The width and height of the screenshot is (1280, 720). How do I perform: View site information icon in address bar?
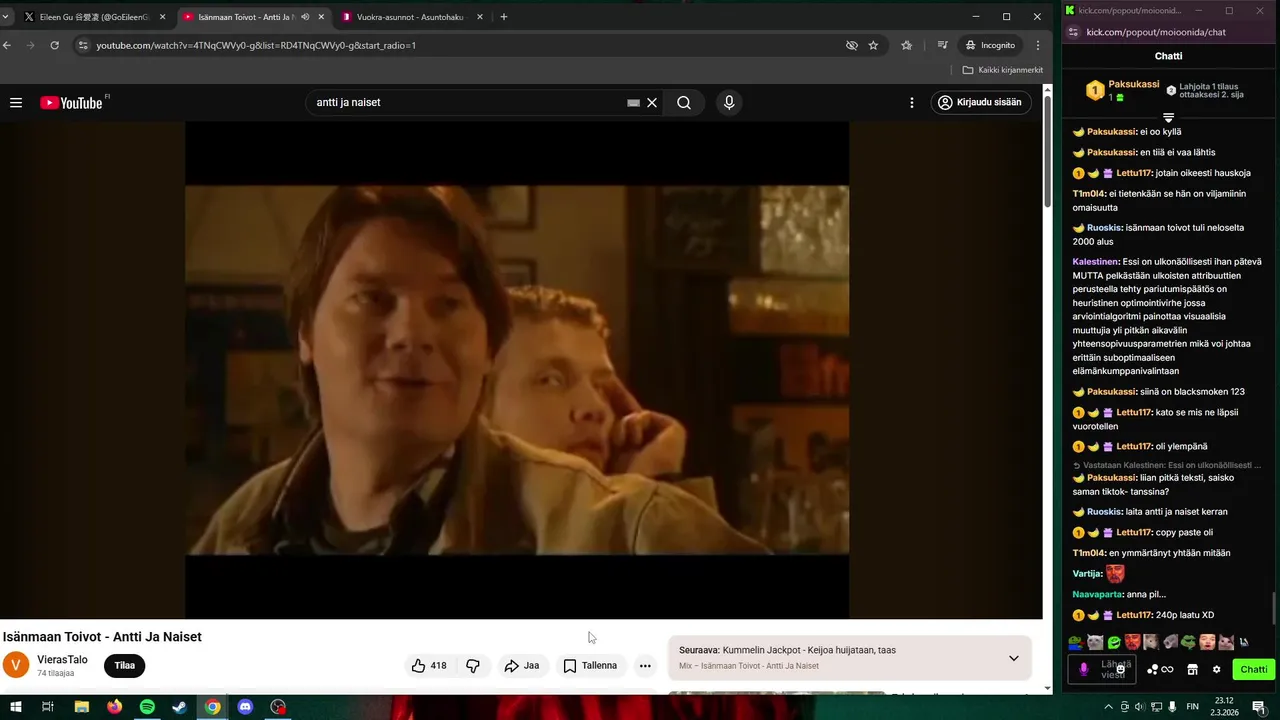click(x=83, y=45)
